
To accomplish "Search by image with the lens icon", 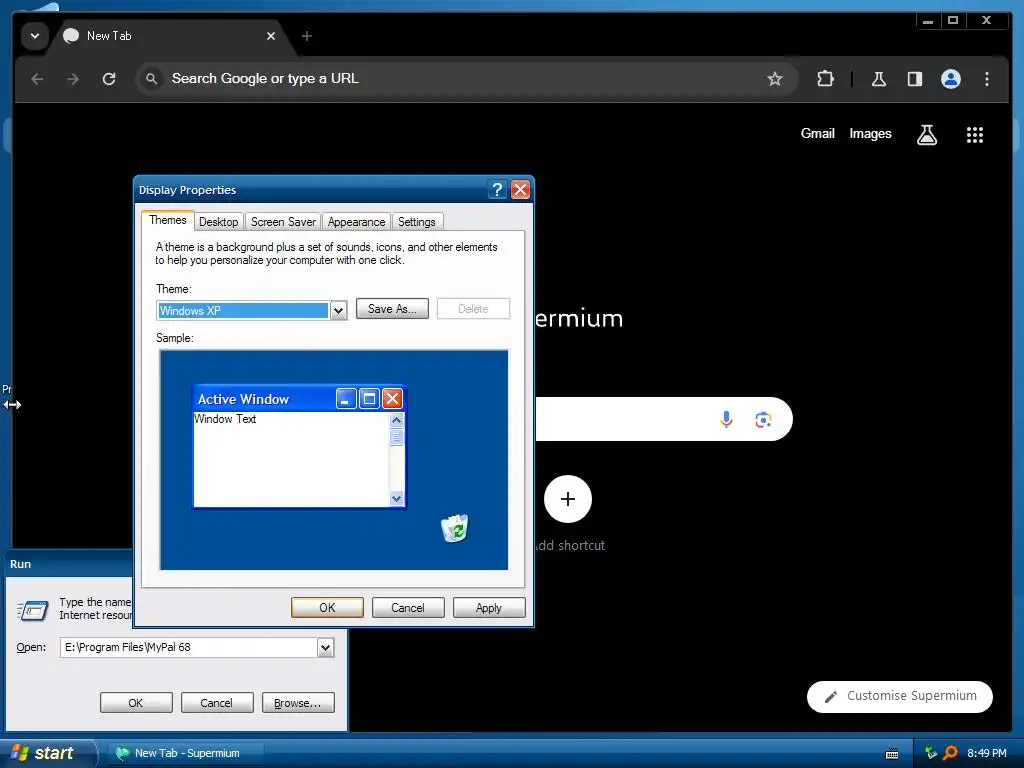I will coord(763,419).
